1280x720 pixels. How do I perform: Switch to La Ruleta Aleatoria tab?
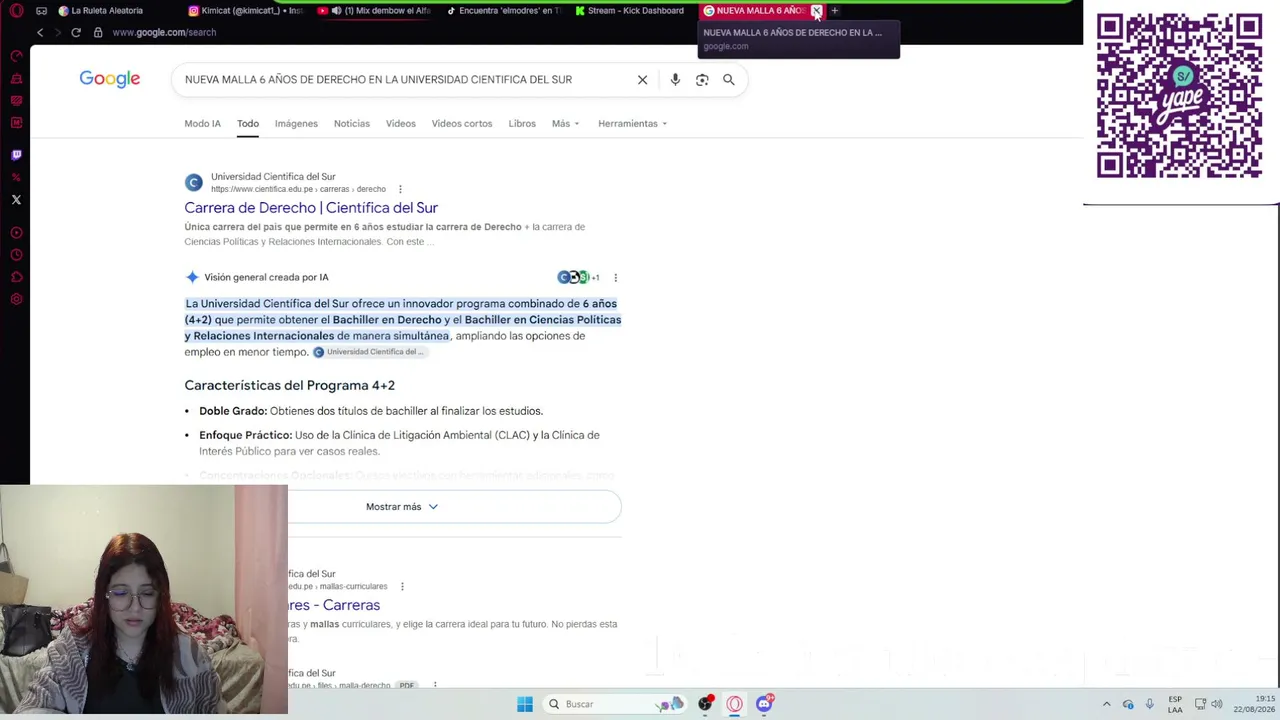(x=107, y=11)
